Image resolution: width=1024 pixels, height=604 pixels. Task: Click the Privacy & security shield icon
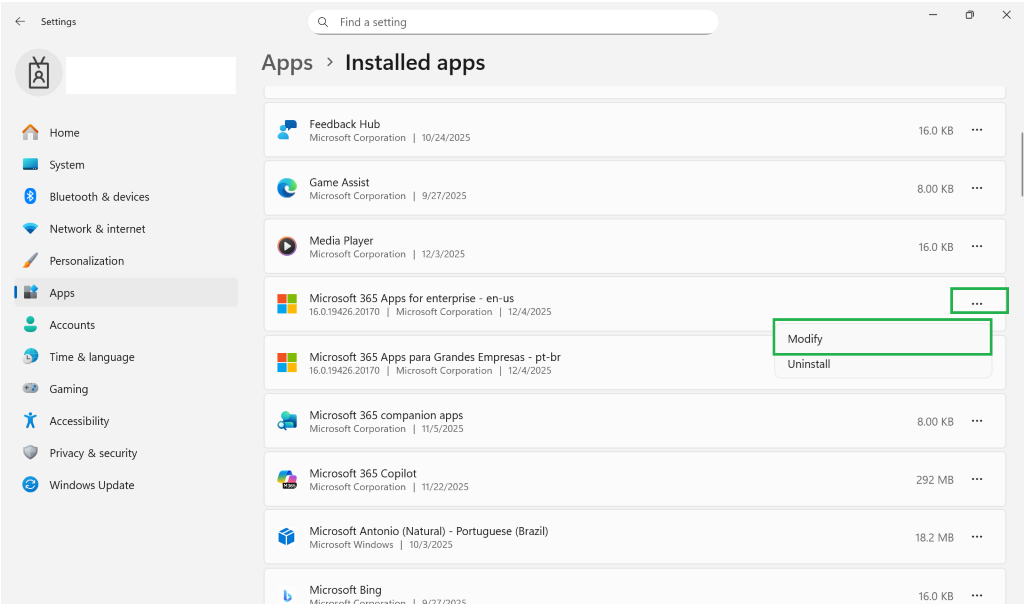pos(30,453)
